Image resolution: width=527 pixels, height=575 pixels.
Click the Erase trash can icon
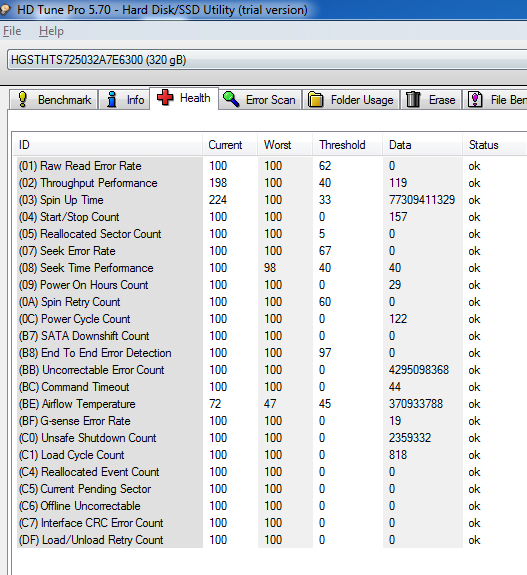tap(413, 99)
